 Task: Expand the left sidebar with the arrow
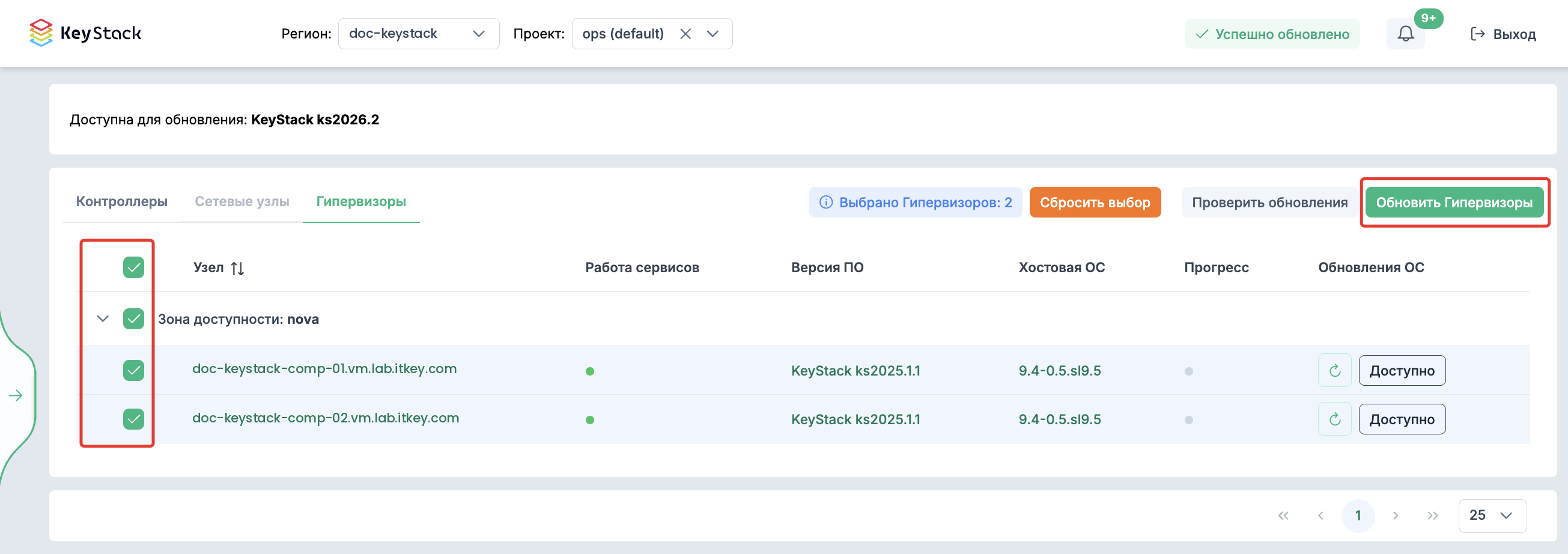pyautogui.click(x=16, y=396)
